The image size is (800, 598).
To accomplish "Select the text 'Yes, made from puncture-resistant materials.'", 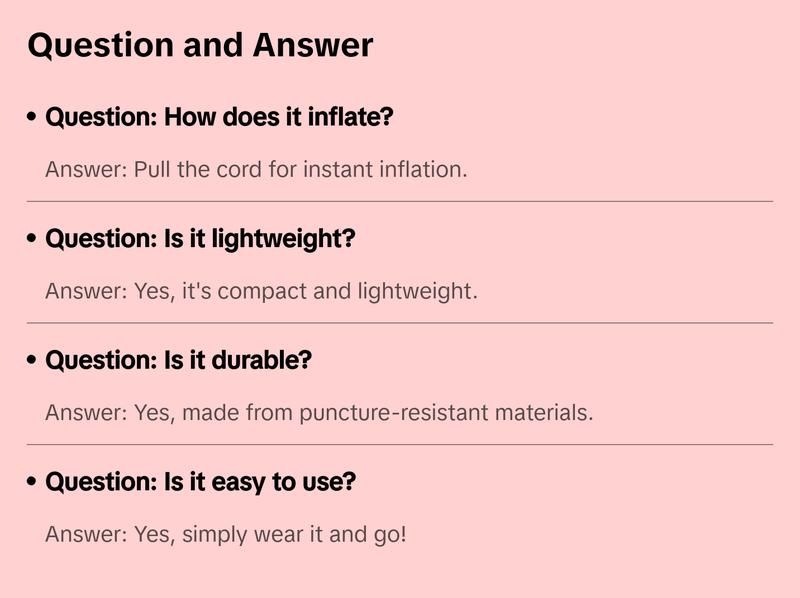I will pos(363,413).
